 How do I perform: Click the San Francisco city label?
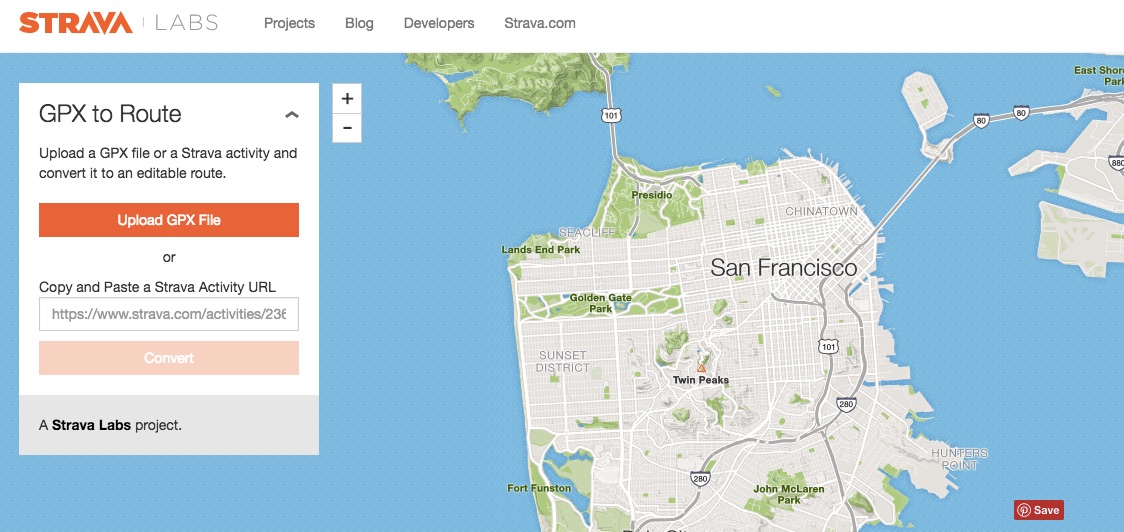[x=784, y=268]
